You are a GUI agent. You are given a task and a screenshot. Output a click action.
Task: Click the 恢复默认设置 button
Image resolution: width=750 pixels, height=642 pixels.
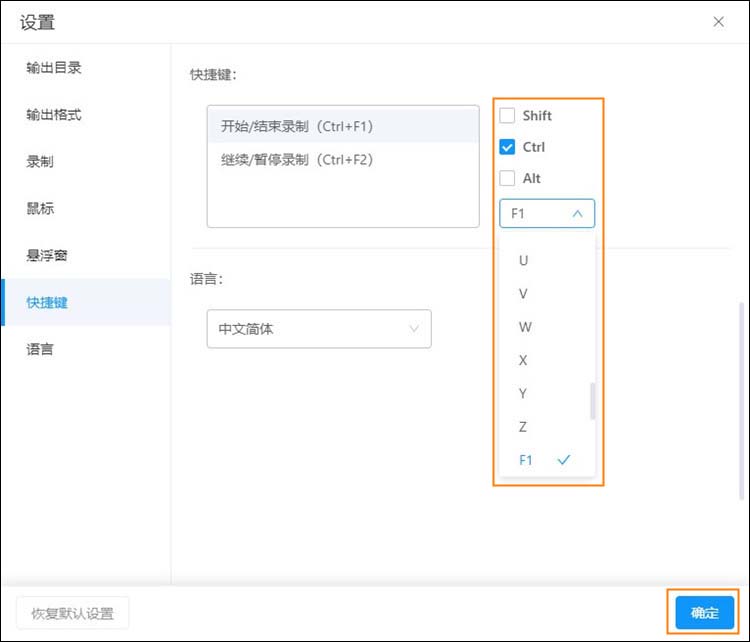pyautogui.click(x=73, y=613)
